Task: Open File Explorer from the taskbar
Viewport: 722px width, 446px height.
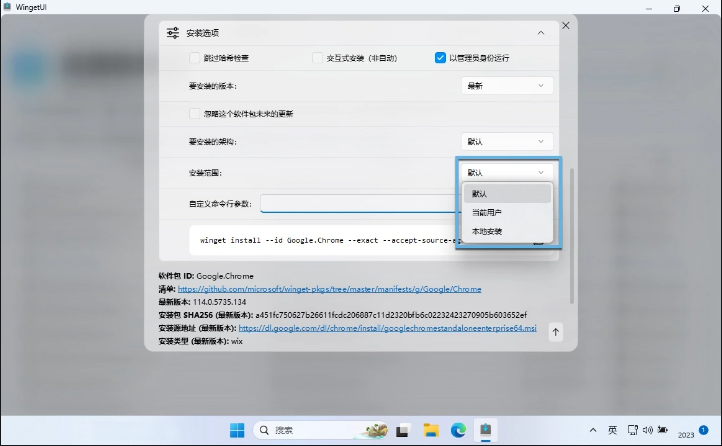Action: pyautogui.click(x=431, y=430)
